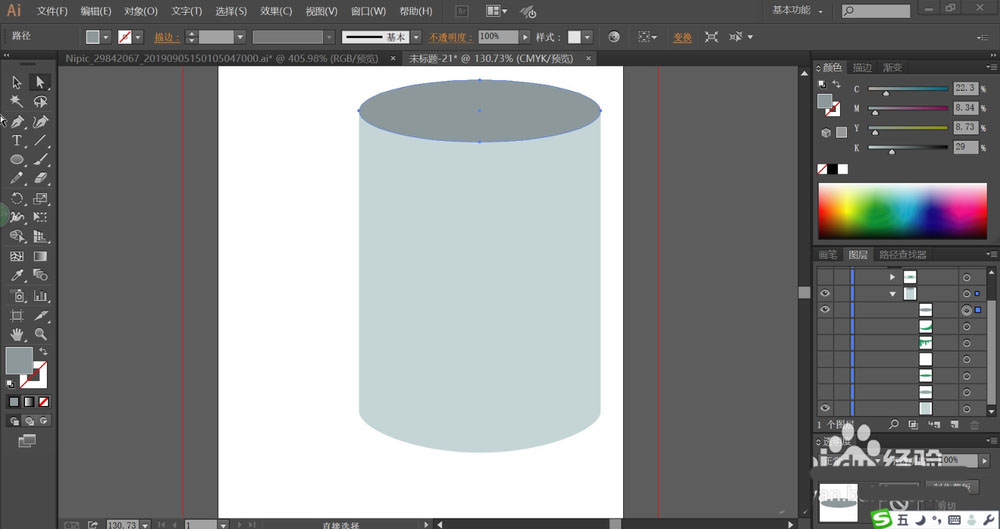Select the Rotate tool
This screenshot has width=1000, height=529.
point(17,198)
